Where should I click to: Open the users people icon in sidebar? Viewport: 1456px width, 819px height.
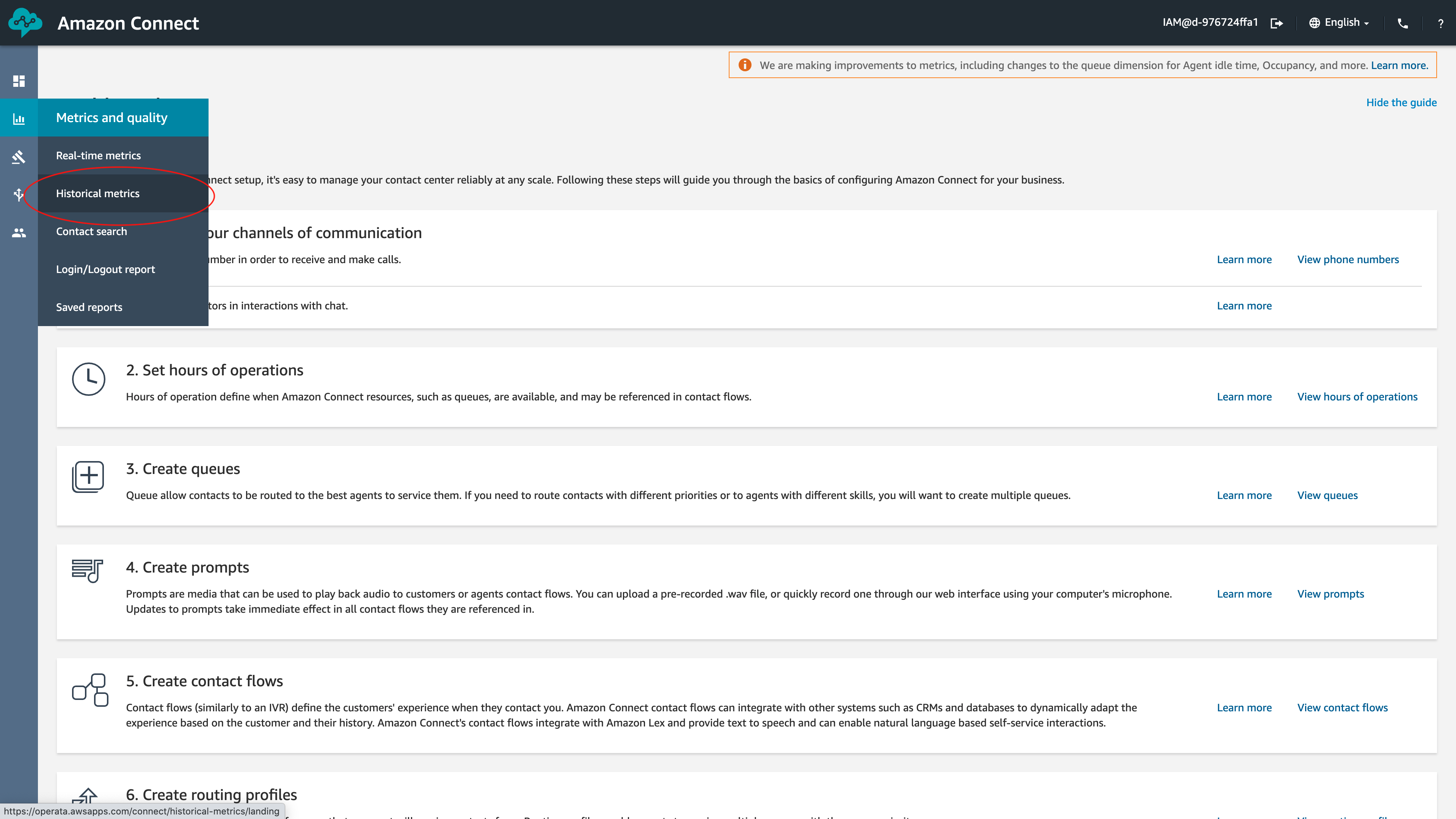click(x=19, y=232)
